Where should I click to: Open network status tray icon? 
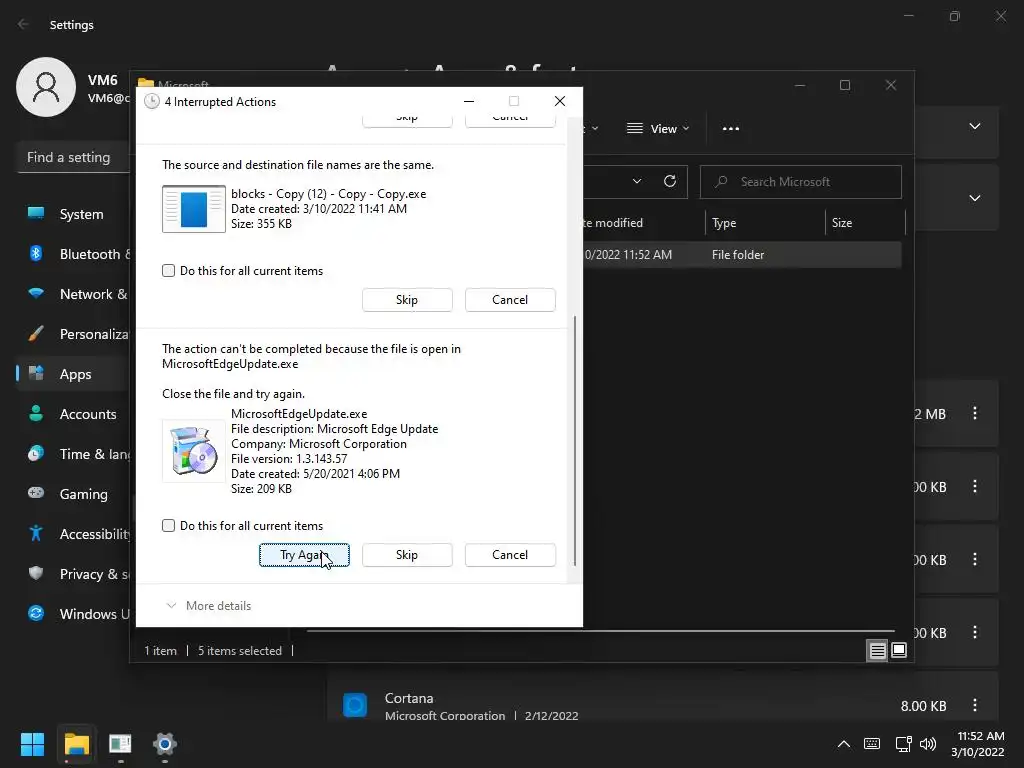(x=904, y=744)
